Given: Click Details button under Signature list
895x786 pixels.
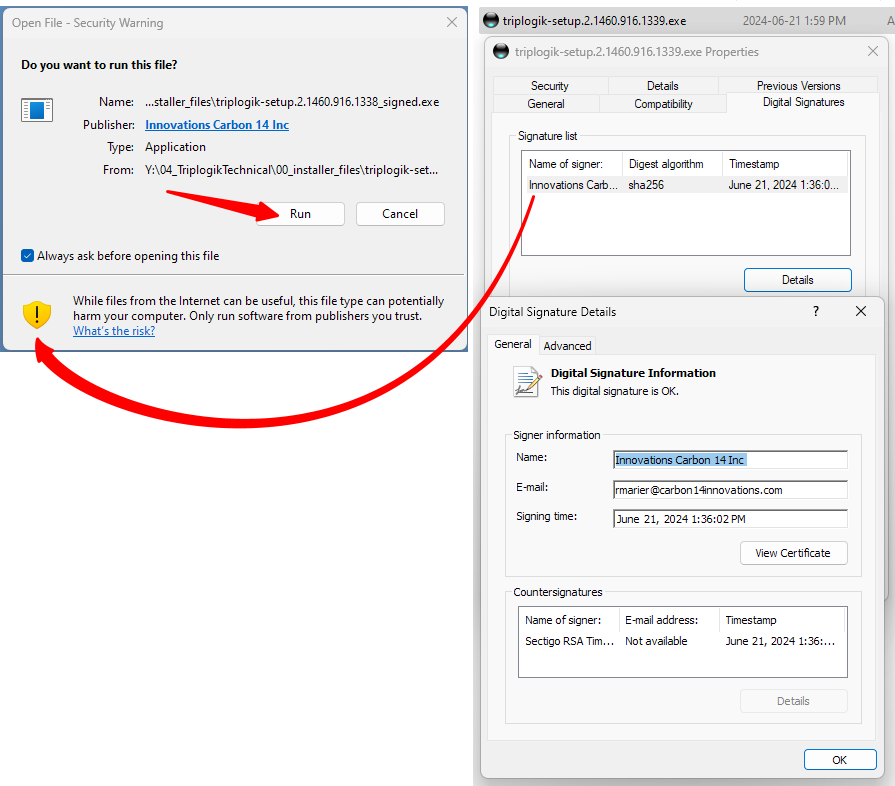Looking at the screenshot, I should pos(797,280).
